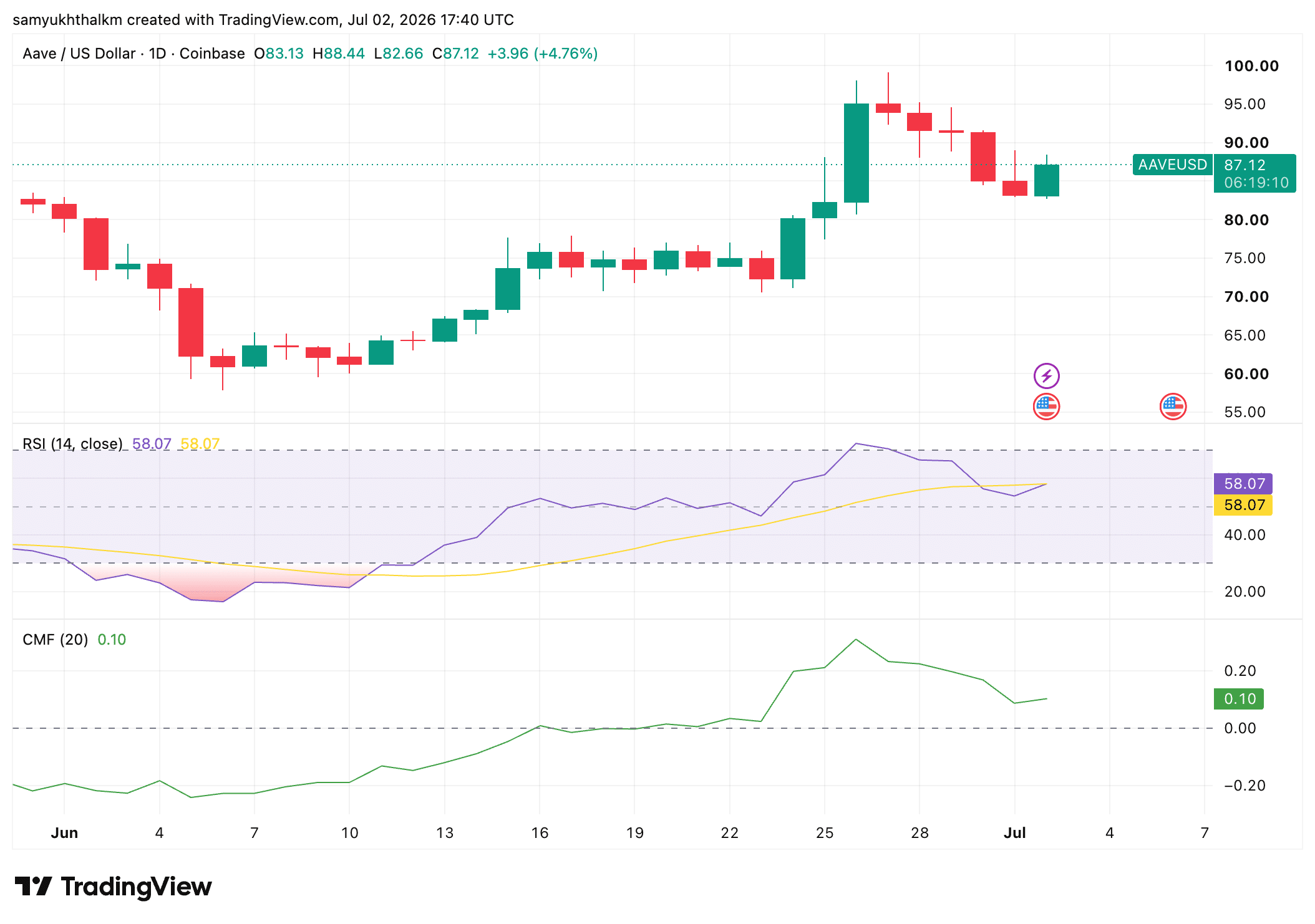Click the 87.12 current price label
Image resolution: width=1315 pixels, height=924 pixels.
tap(1245, 165)
